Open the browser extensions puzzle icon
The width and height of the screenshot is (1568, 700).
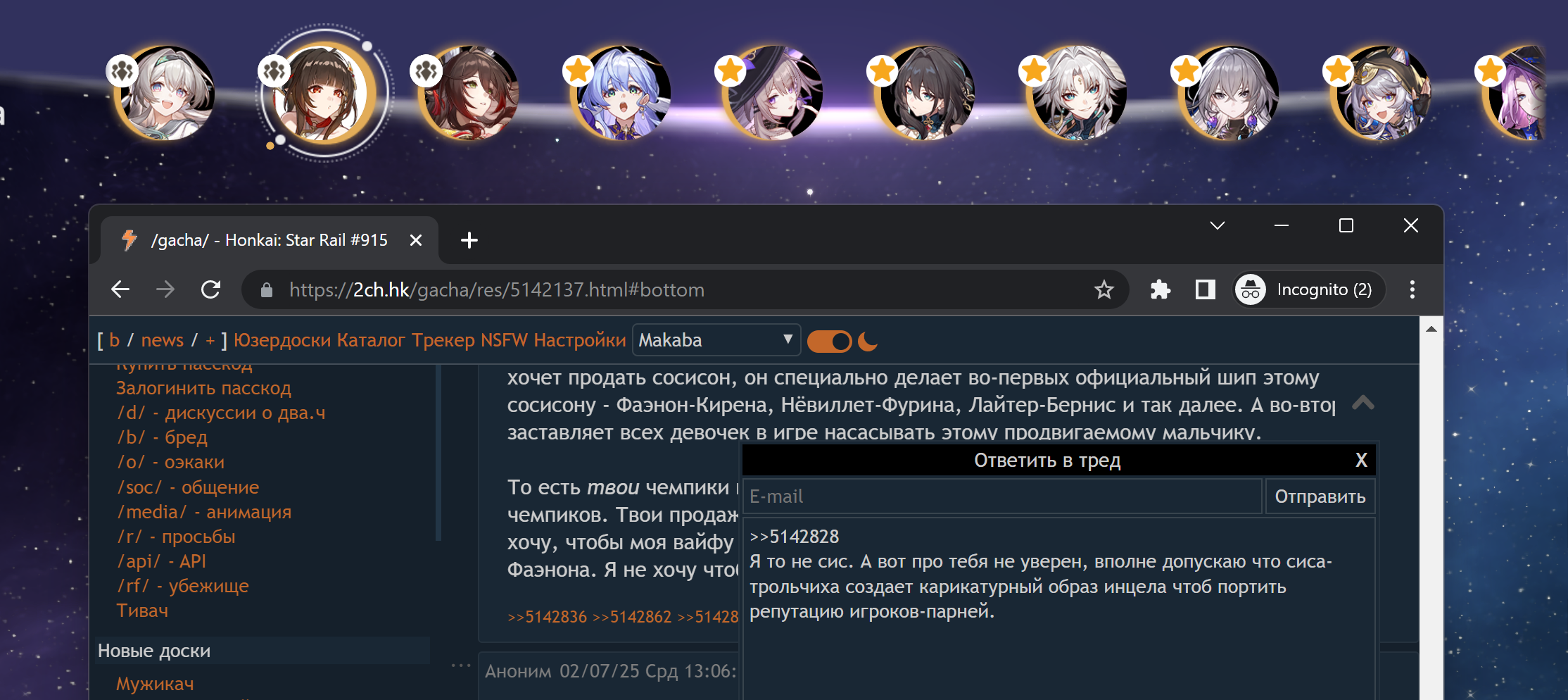(1160, 289)
